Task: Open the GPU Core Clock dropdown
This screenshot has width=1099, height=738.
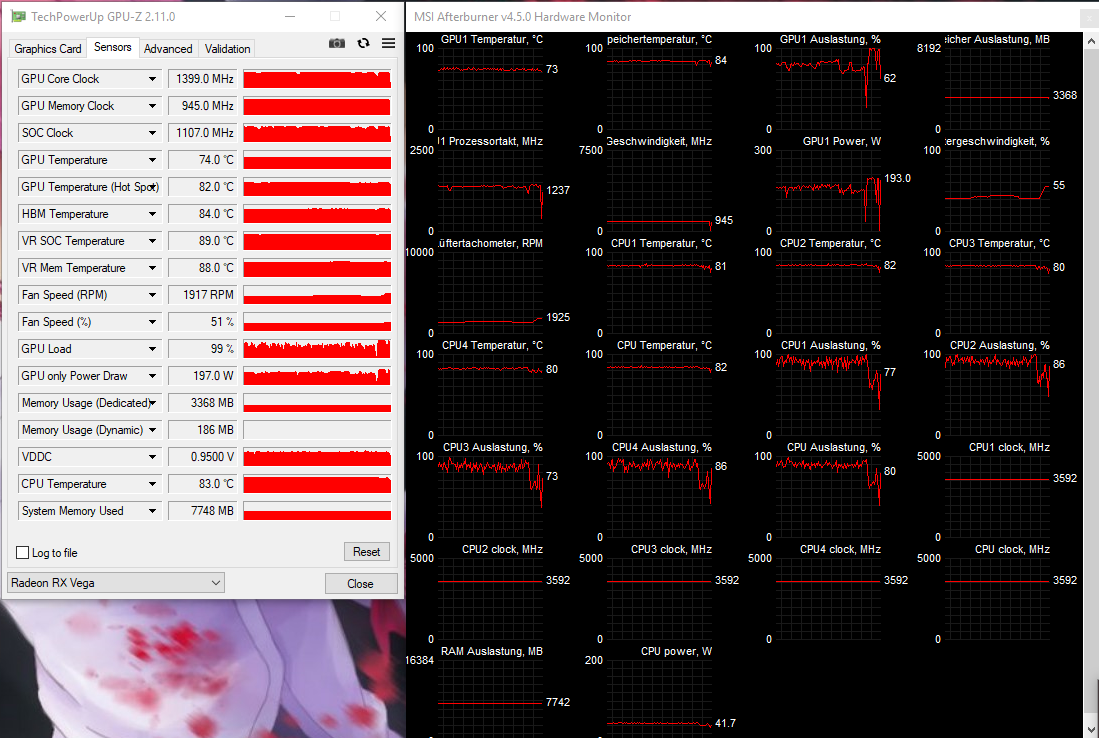Action: click(152, 79)
